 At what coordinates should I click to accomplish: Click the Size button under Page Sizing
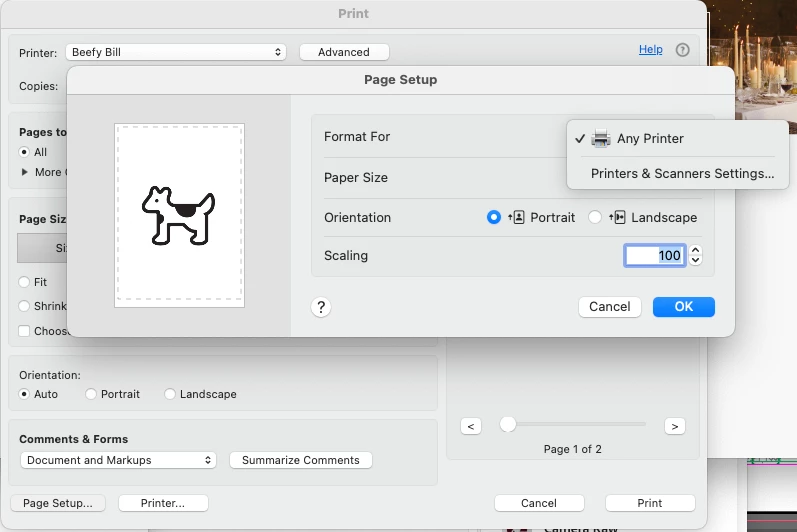pos(42,248)
